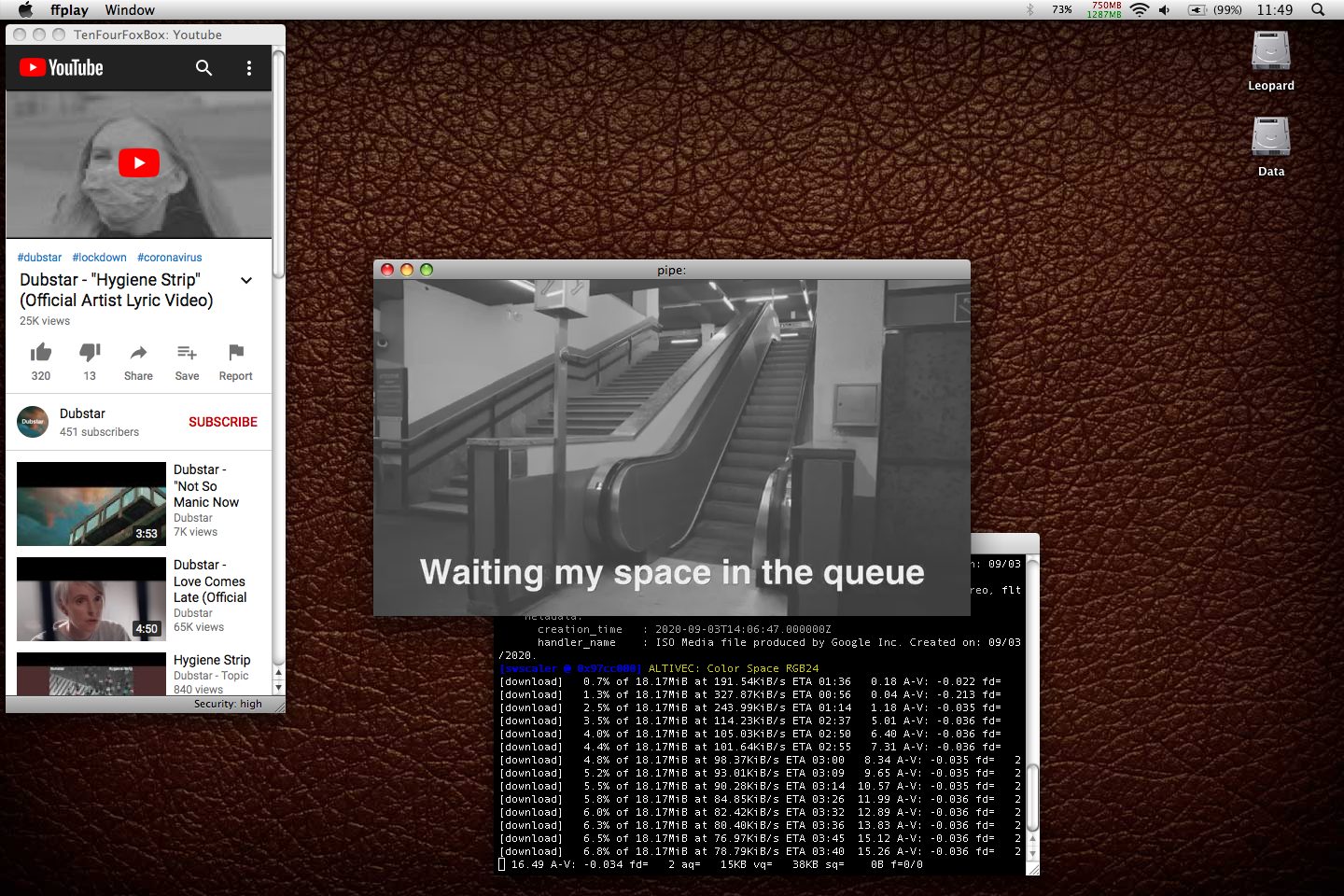Click the Save to playlist icon
The image size is (1344, 896).
[187, 352]
